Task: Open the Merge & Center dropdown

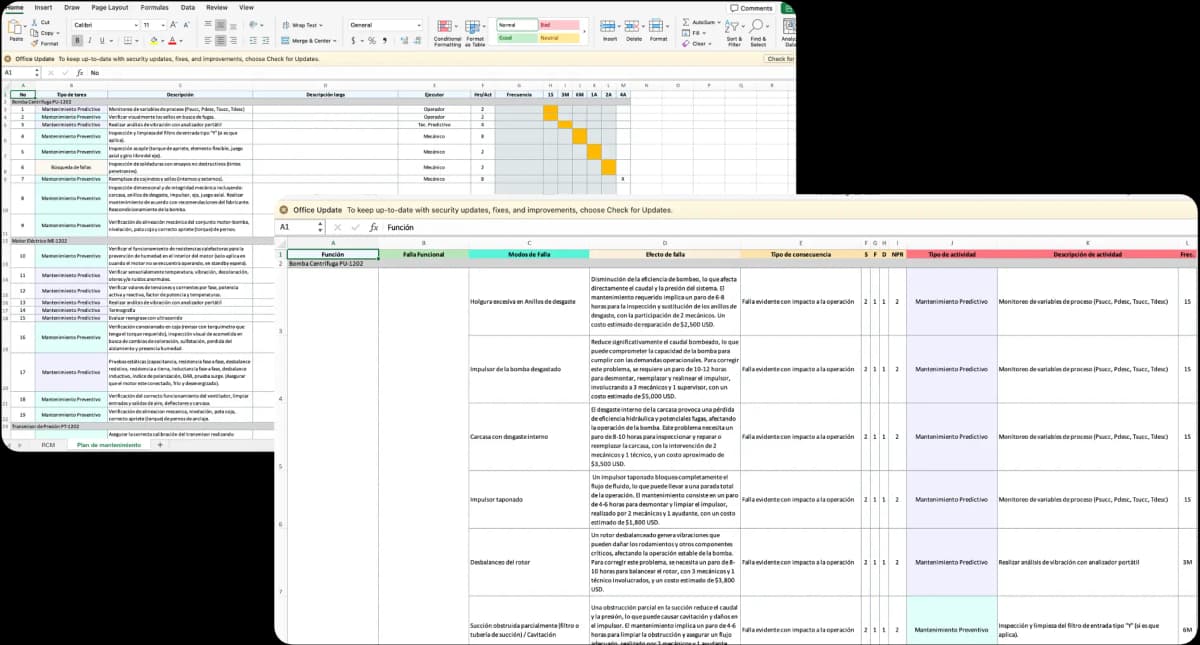Action: [x=310, y=41]
